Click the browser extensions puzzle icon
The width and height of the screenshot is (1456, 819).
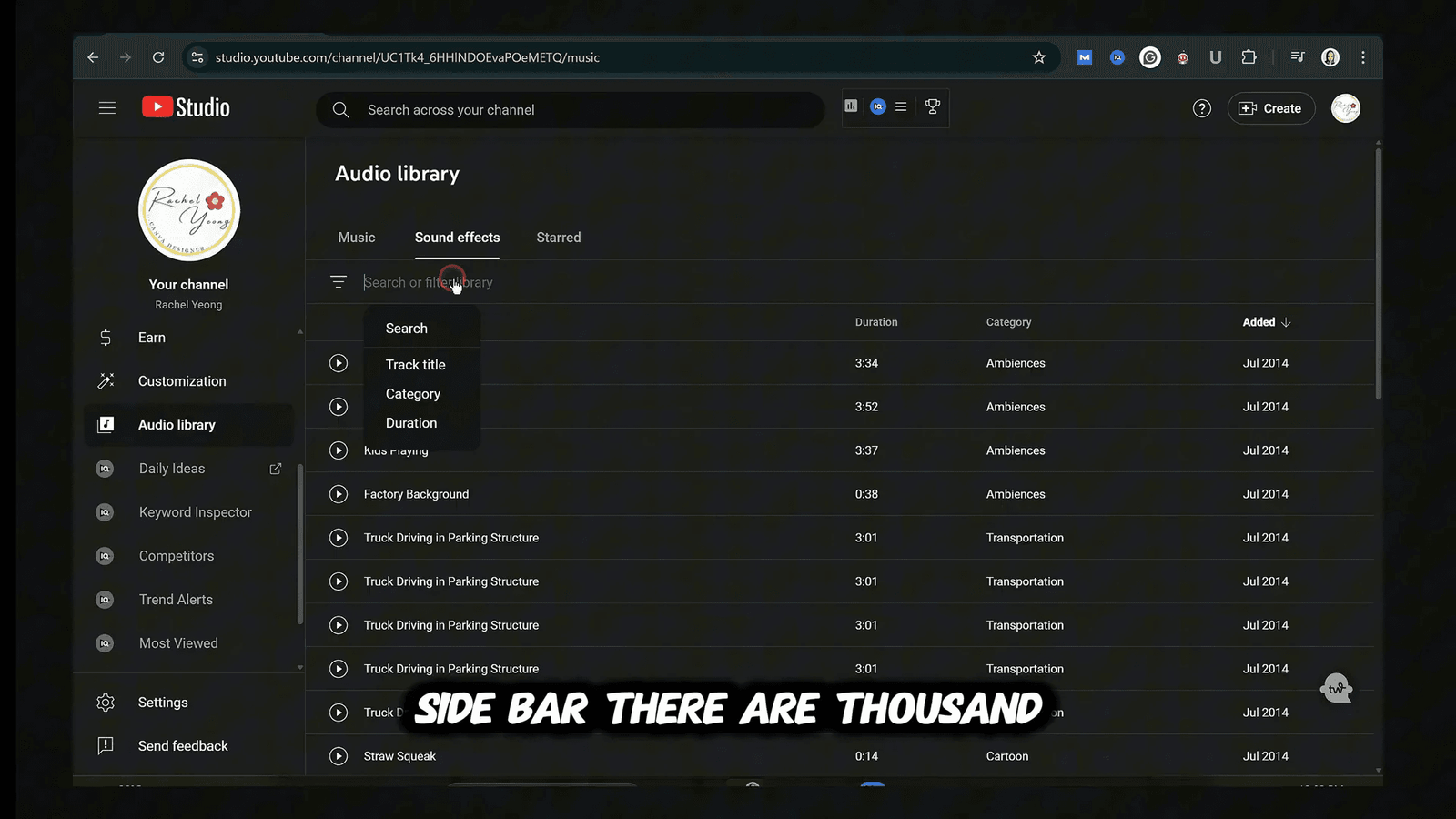[1249, 56]
